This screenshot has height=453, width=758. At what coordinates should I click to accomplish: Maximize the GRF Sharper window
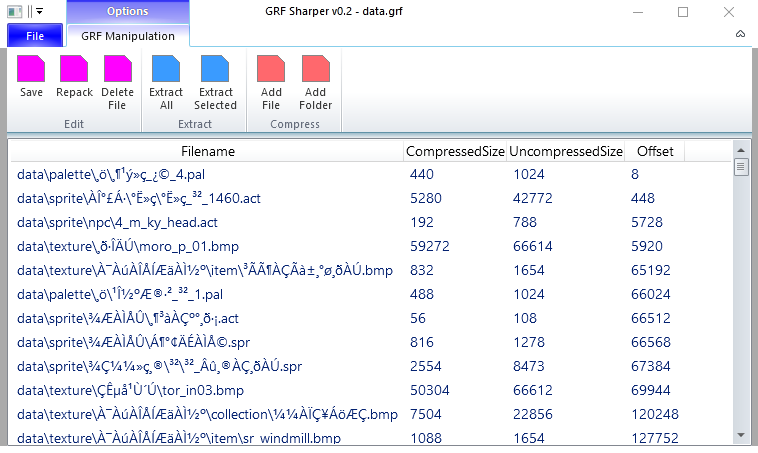(683, 12)
